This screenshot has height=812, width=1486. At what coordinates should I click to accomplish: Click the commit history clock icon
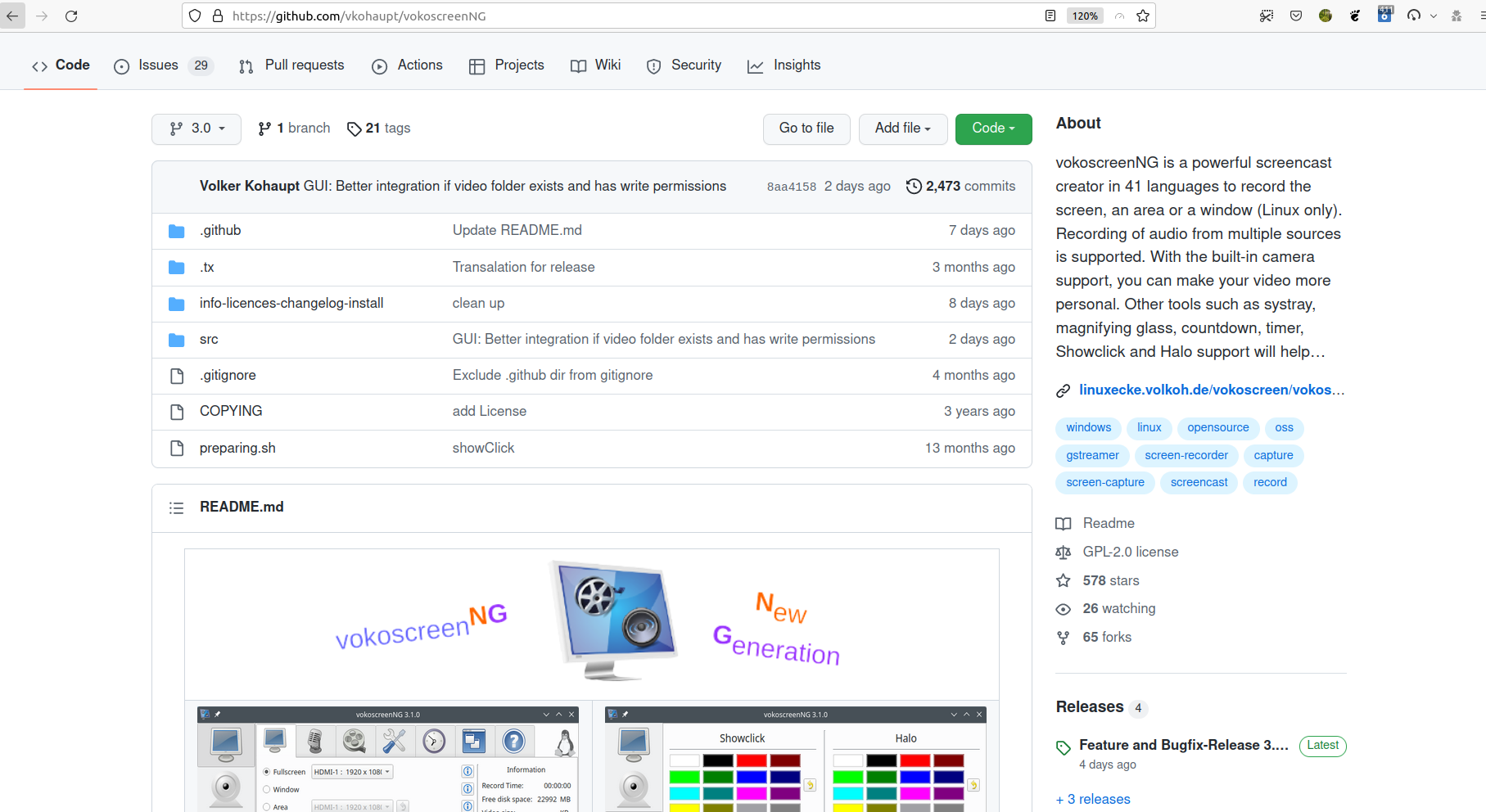click(914, 187)
